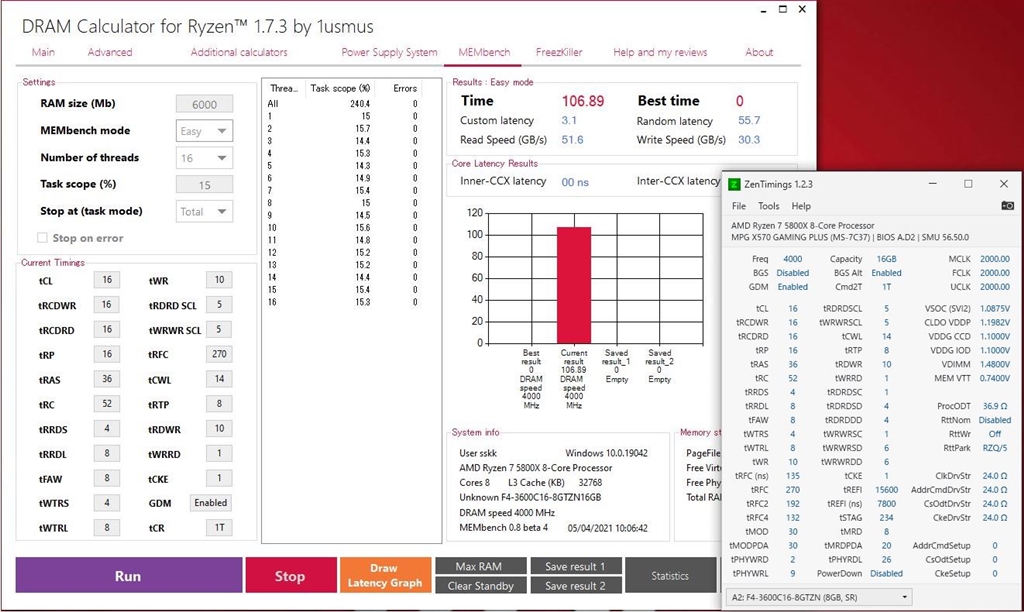Minimize the DRAM Calculator window
The image size is (1024, 612).
tap(763, 10)
